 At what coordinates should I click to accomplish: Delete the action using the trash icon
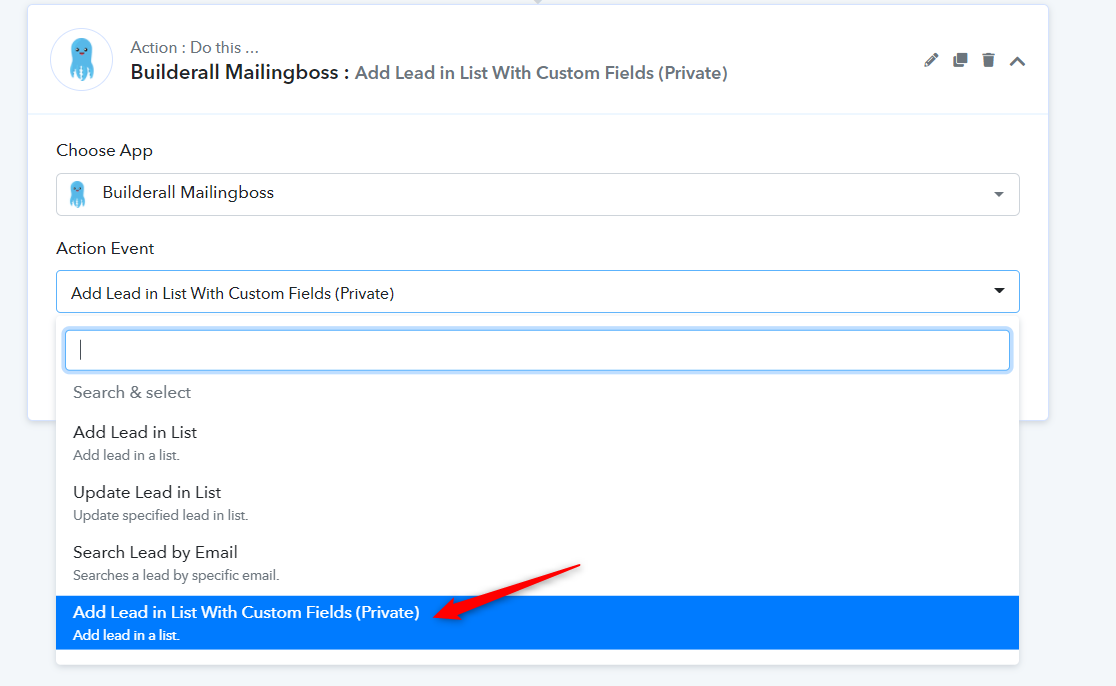click(x=989, y=60)
